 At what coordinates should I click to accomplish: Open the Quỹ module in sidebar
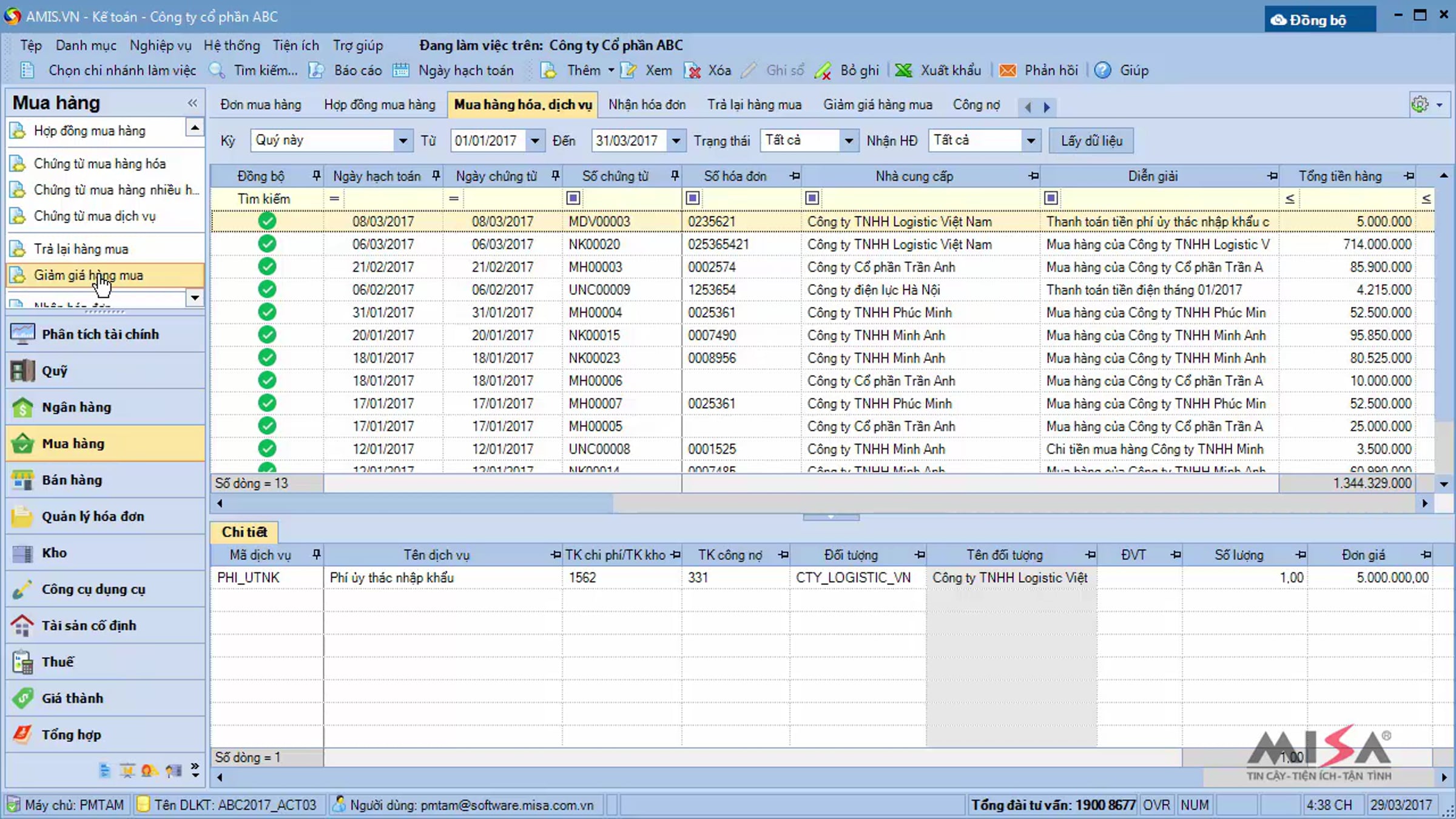pos(106,371)
